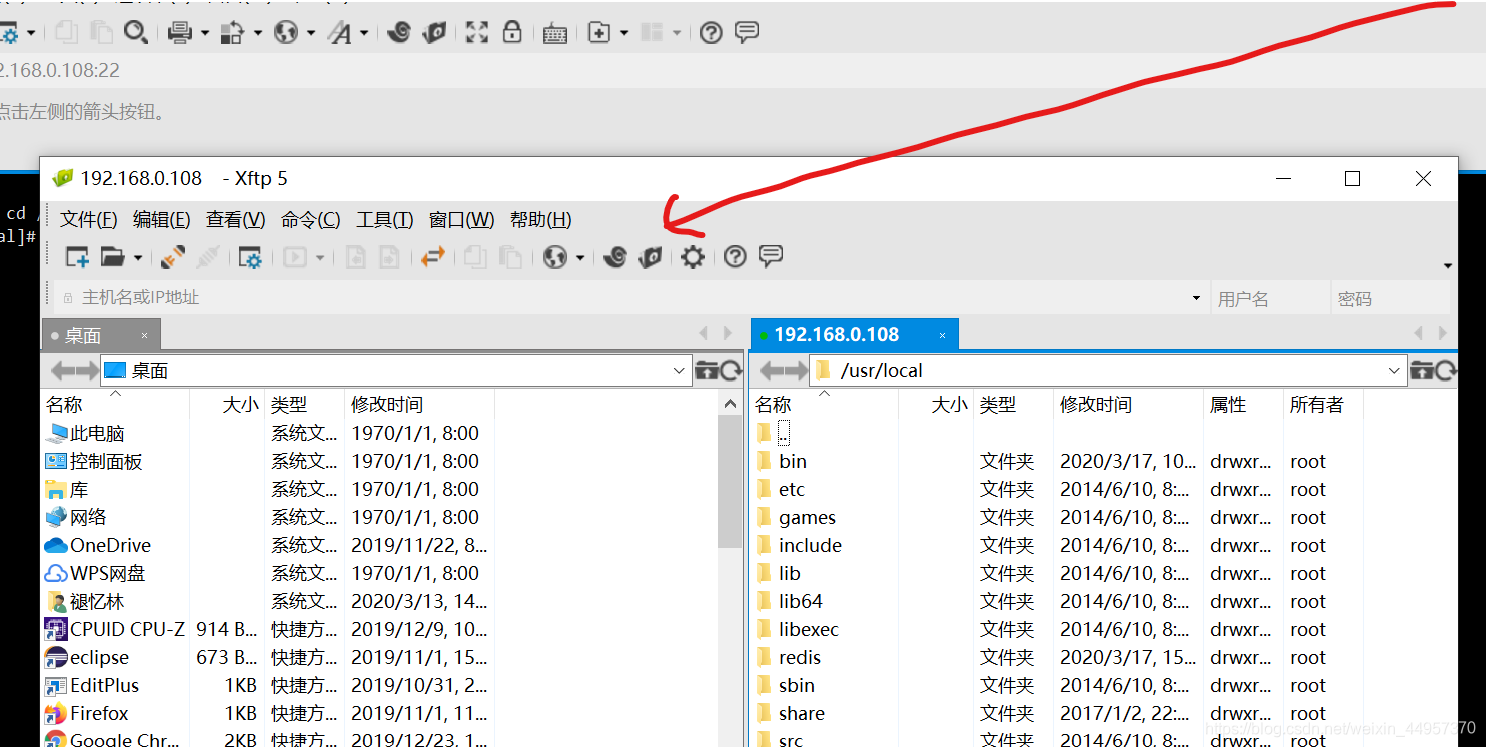Open the 文件(F) menu in Xftp

click(x=89, y=220)
